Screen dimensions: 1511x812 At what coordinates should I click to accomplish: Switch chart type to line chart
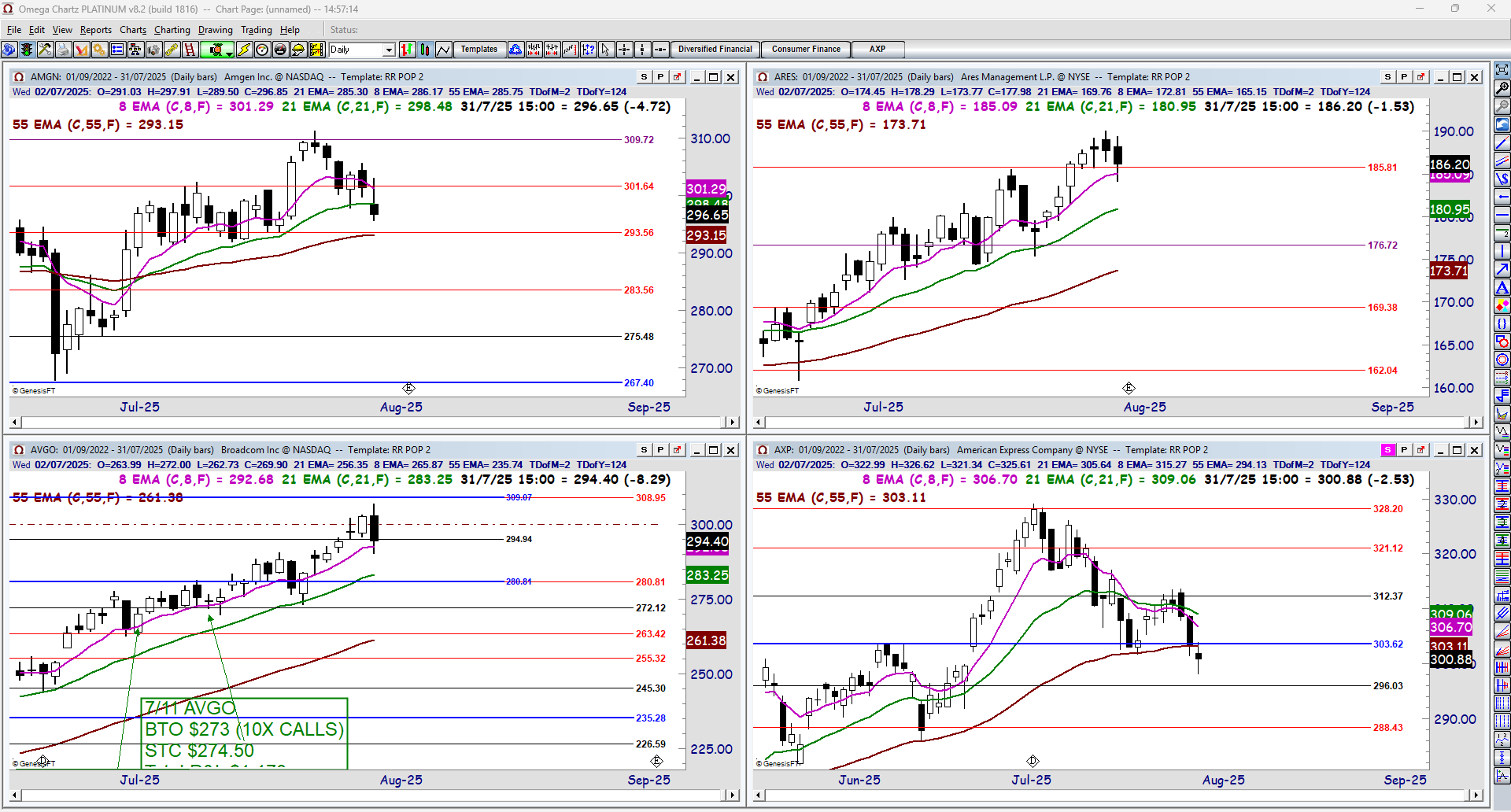tap(444, 50)
